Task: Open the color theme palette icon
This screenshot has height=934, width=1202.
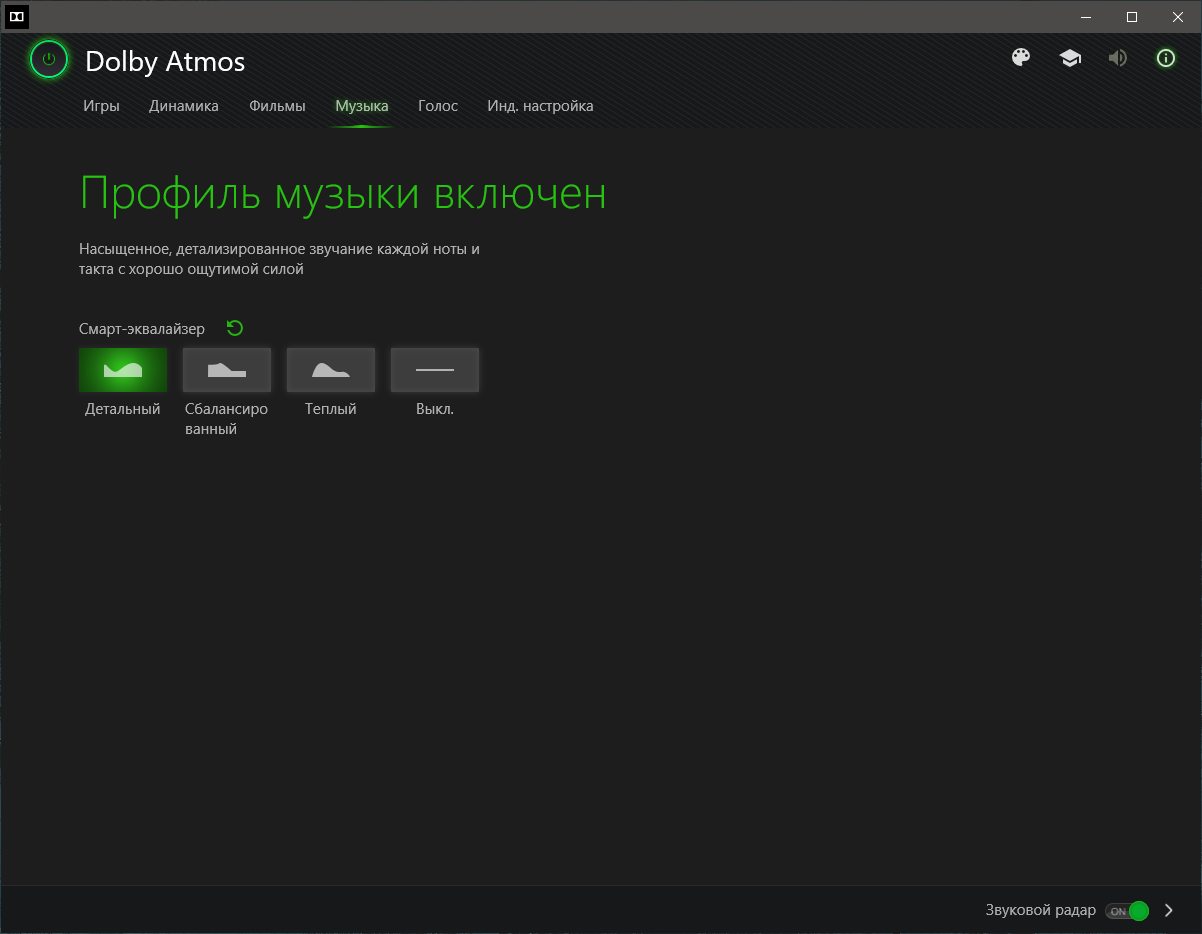Action: tap(1021, 58)
